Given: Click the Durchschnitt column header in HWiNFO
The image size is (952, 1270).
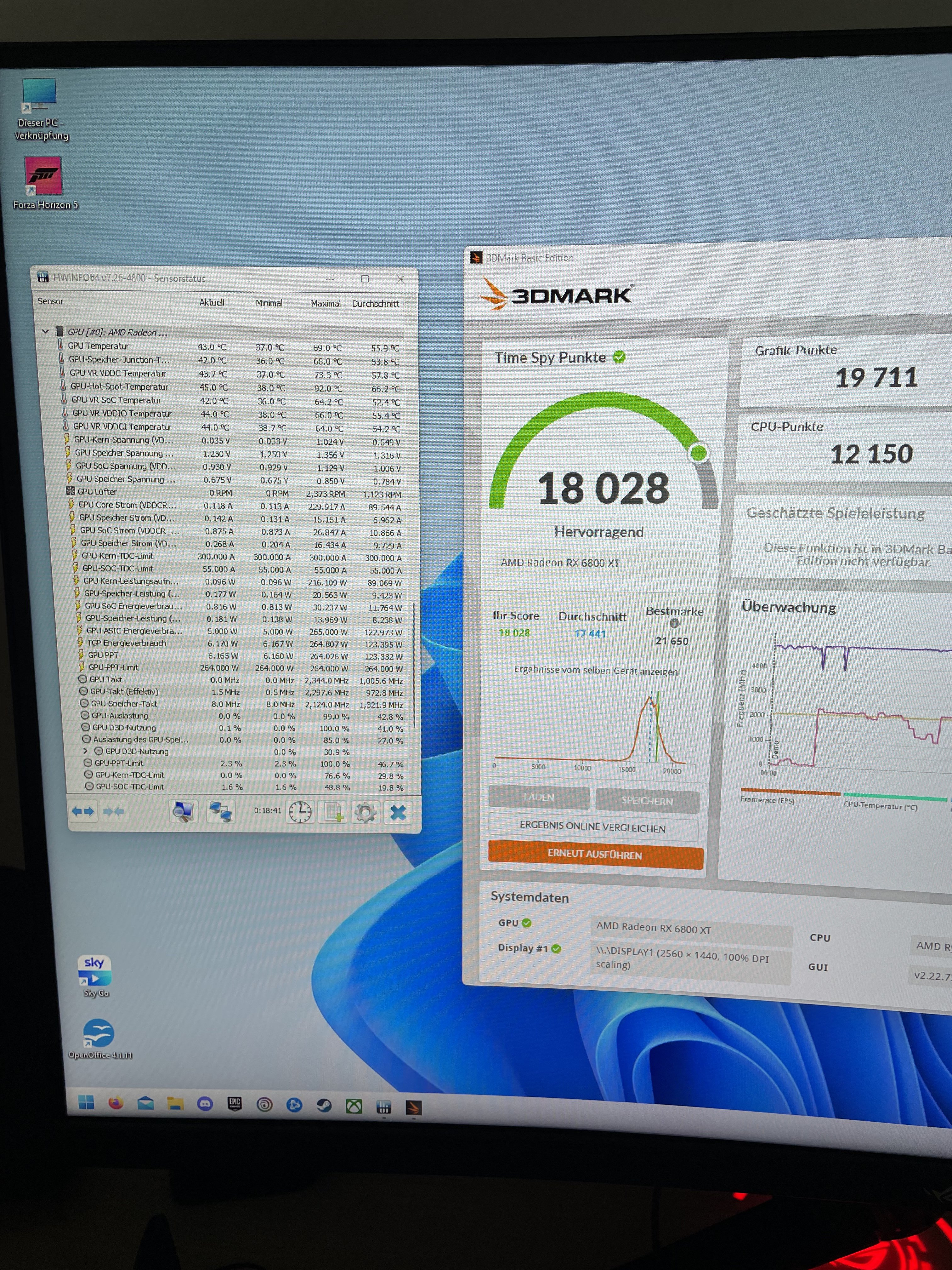Looking at the screenshot, I should (x=375, y=303).
